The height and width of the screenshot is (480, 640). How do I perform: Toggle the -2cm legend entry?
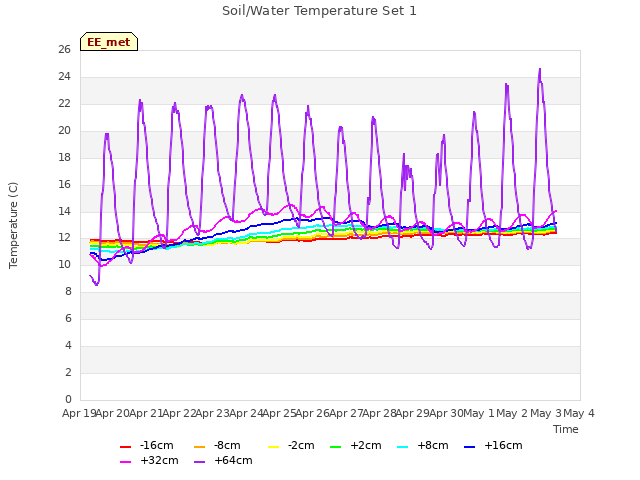(291, 445)
